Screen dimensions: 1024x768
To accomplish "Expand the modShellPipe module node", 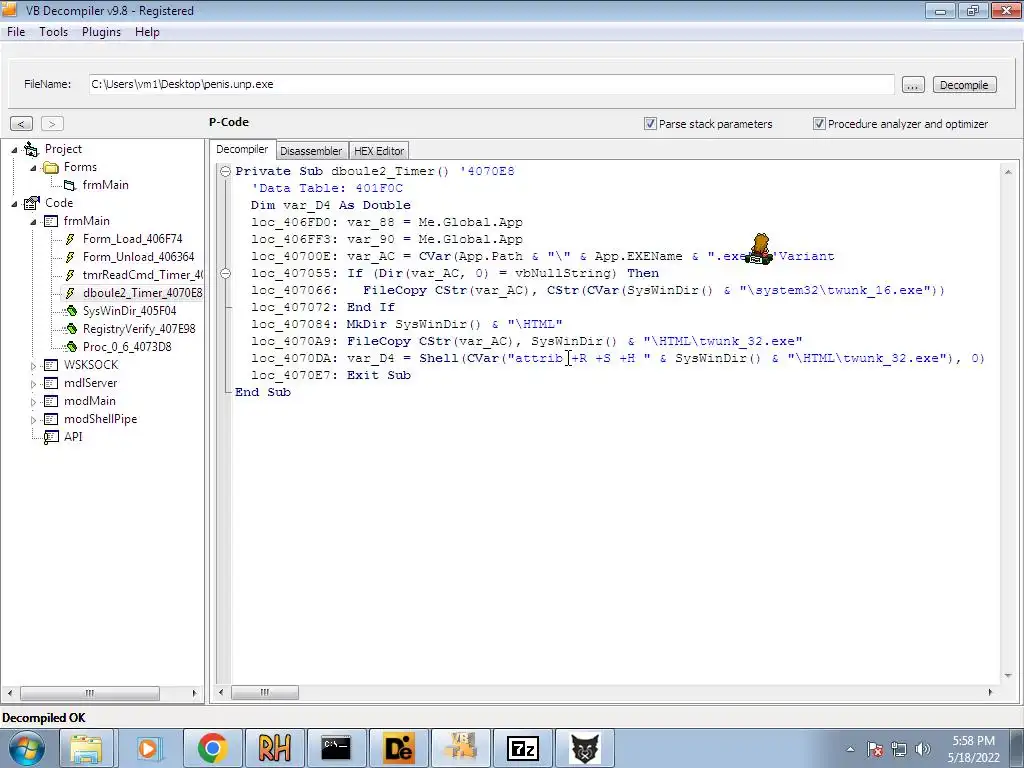I will click(x=33, y=420).
